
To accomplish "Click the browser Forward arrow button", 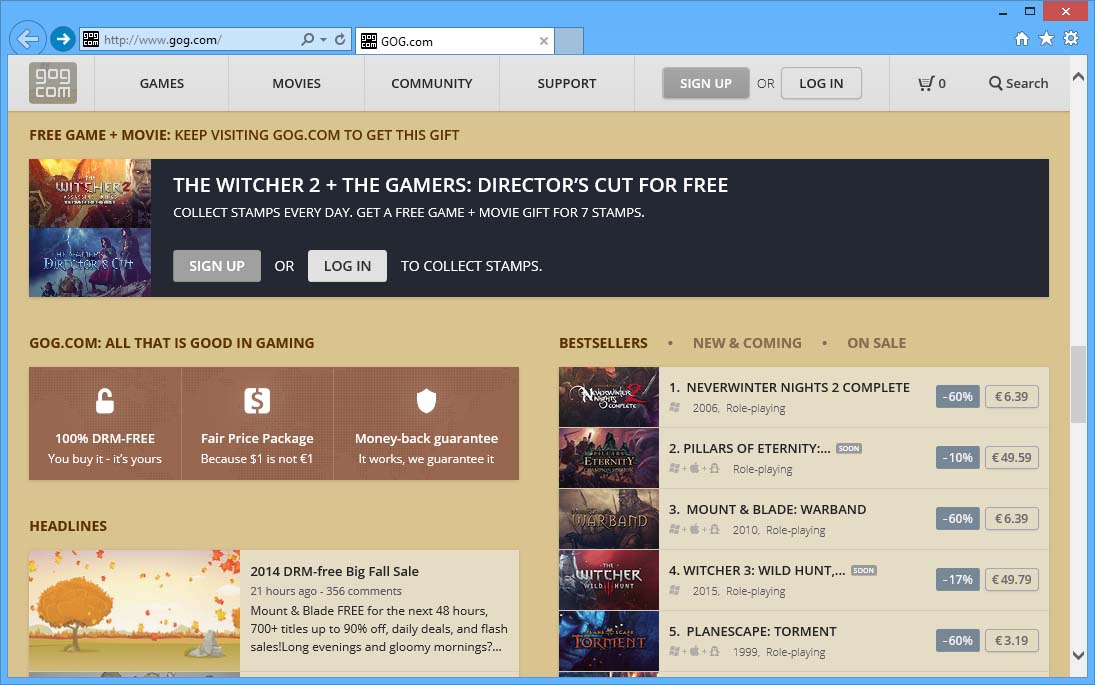I will (62, 39).
